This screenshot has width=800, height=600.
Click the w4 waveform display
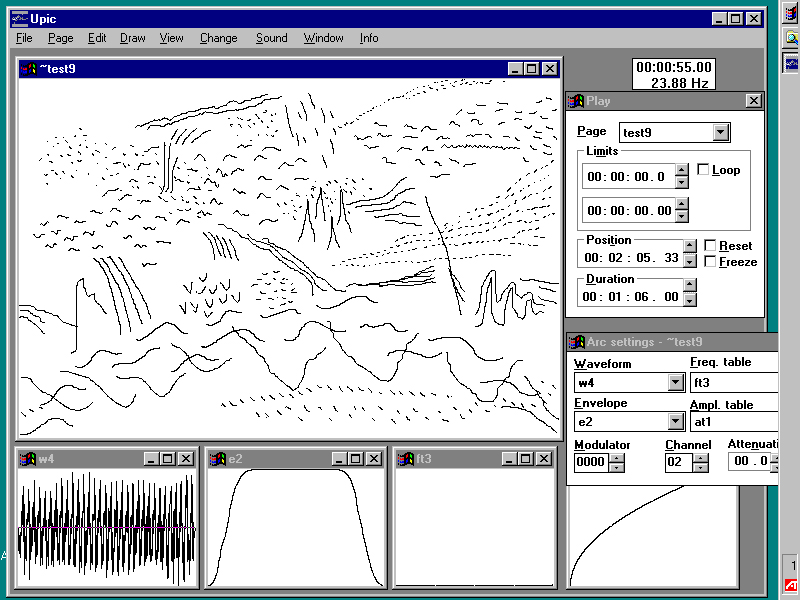pos(107,527)
